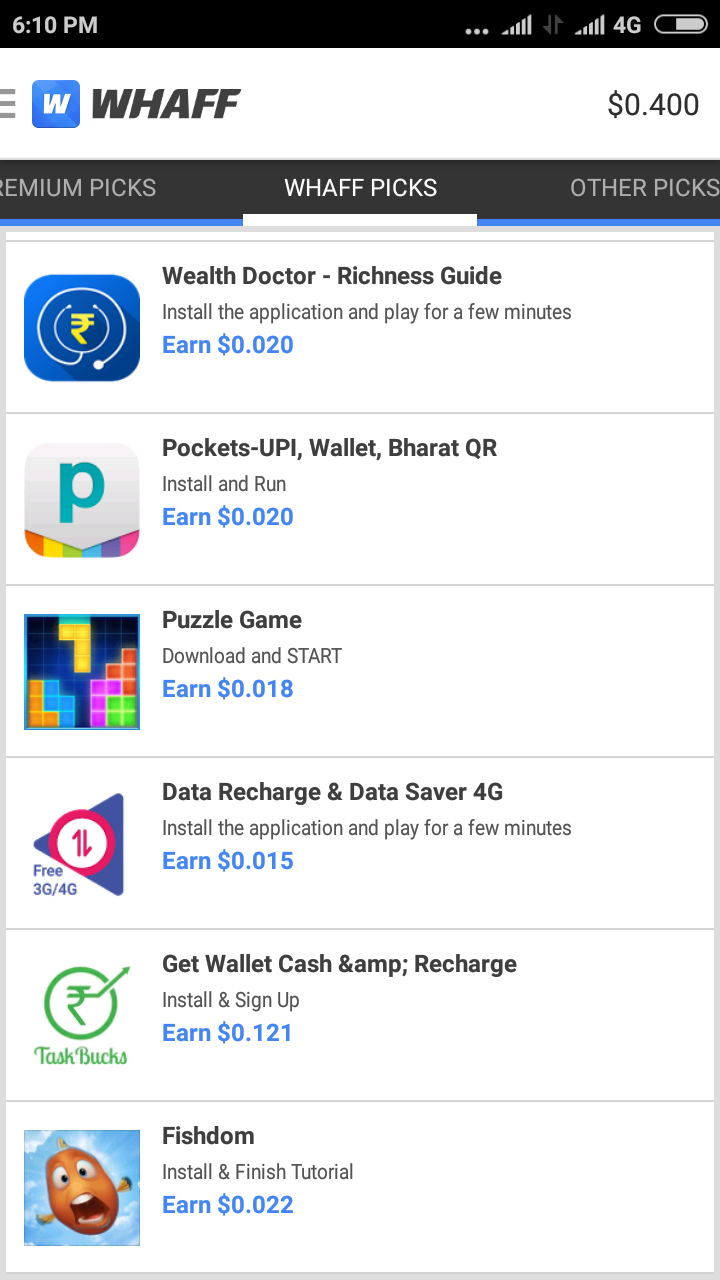Tap Earn $0.121 for Get Wallet Cash

coord(227,1033)
